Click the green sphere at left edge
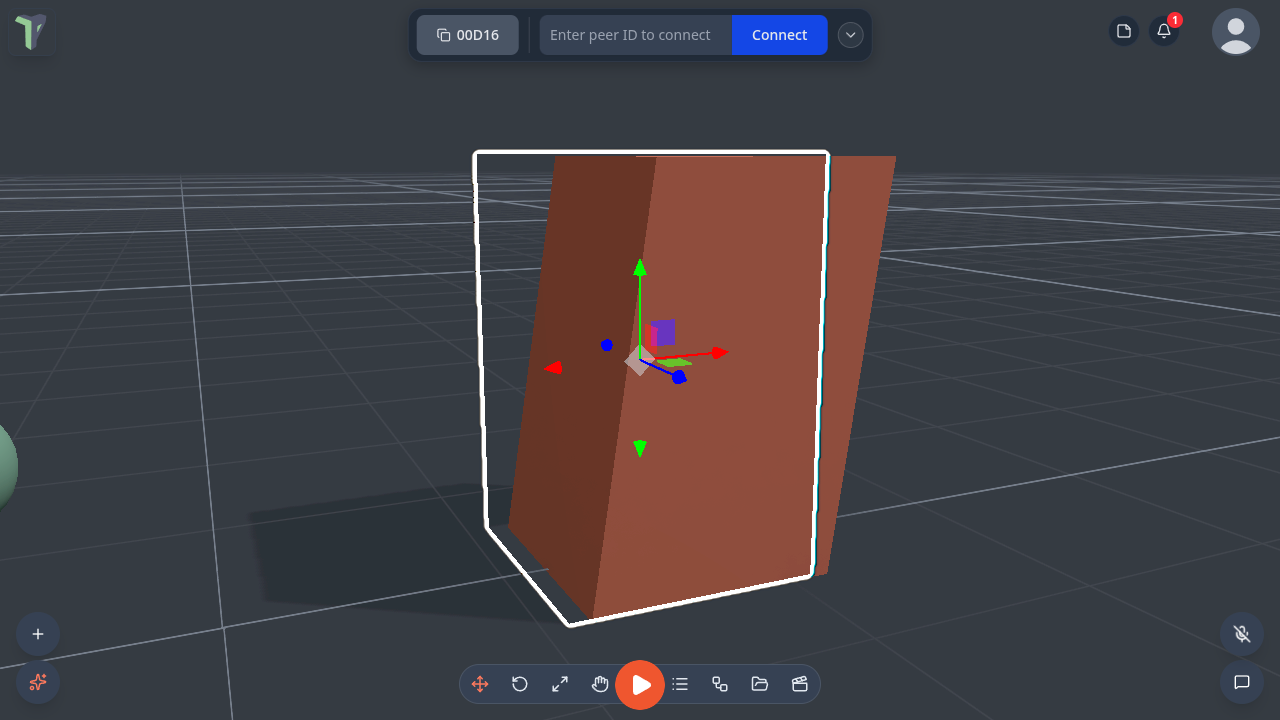 pyautogui.click(x=6, y=466)
